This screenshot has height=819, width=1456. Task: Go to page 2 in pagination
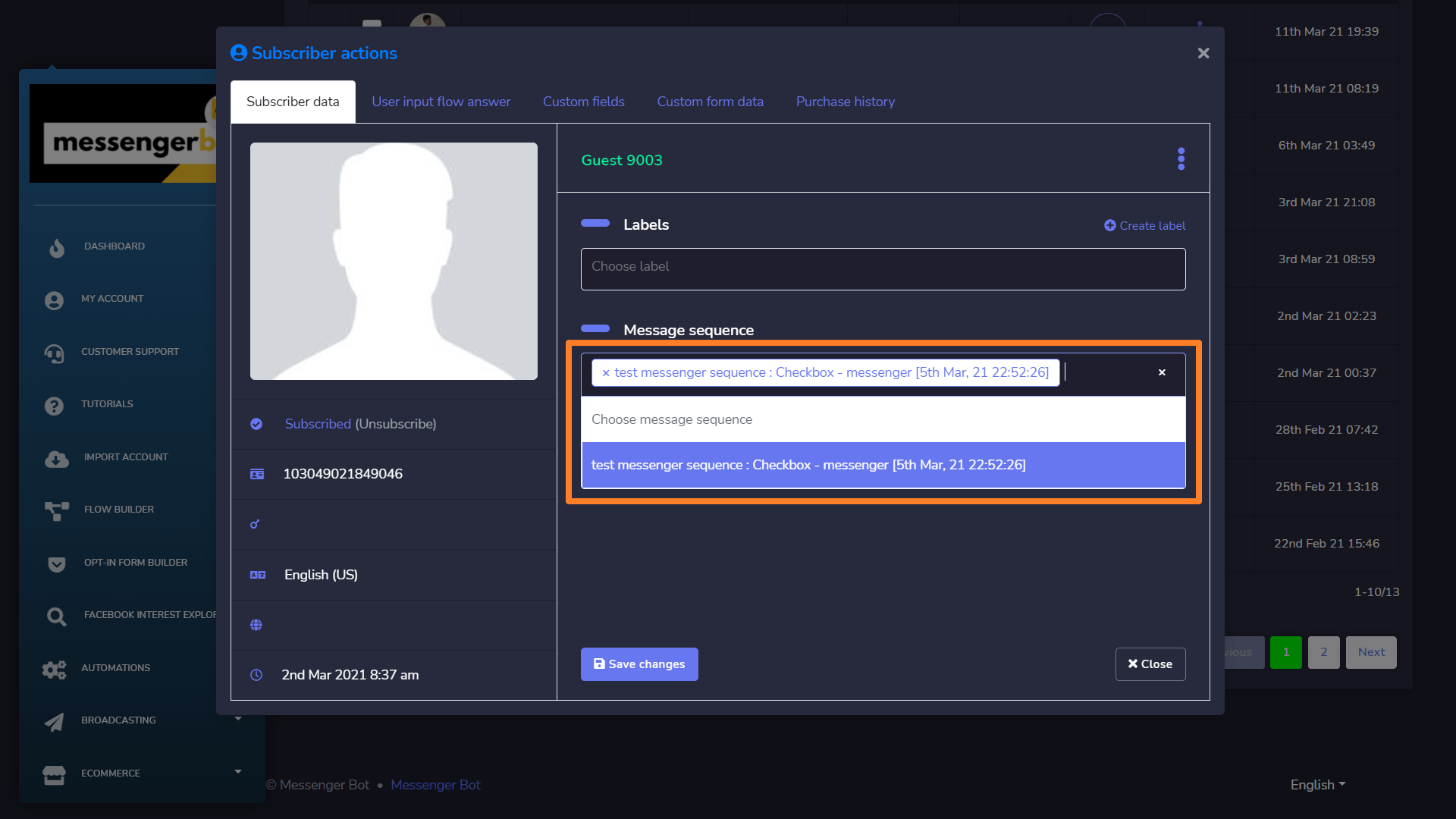1324,652
